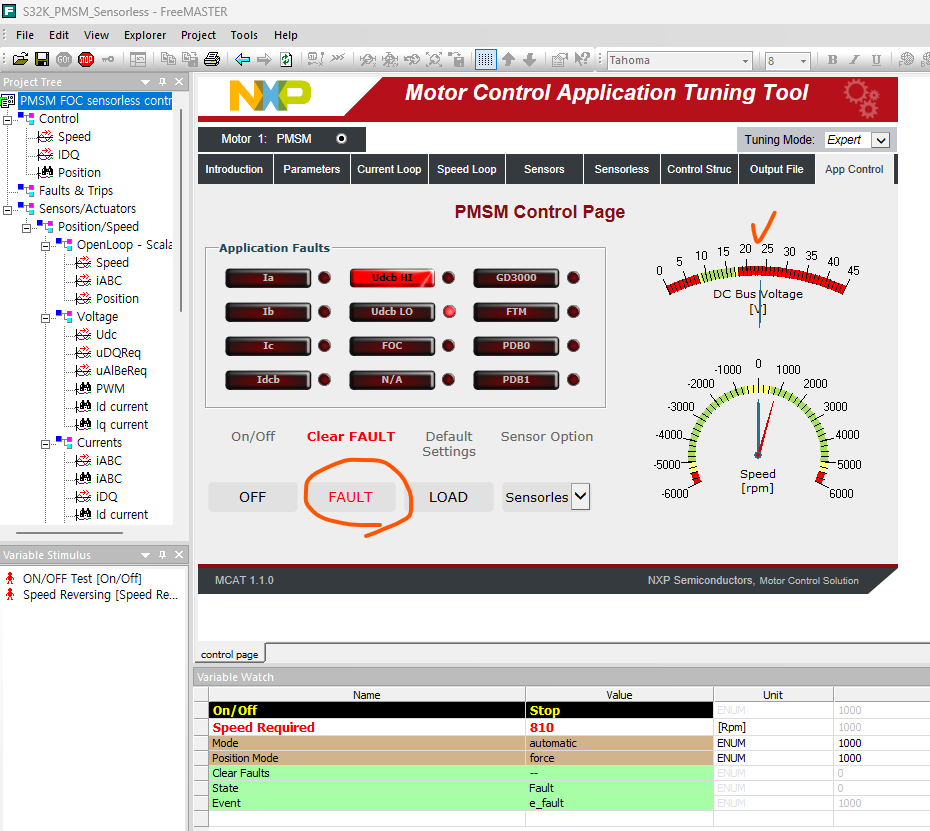
Task: Collapse the Voltage tree node
Action: tap(46, 318)
